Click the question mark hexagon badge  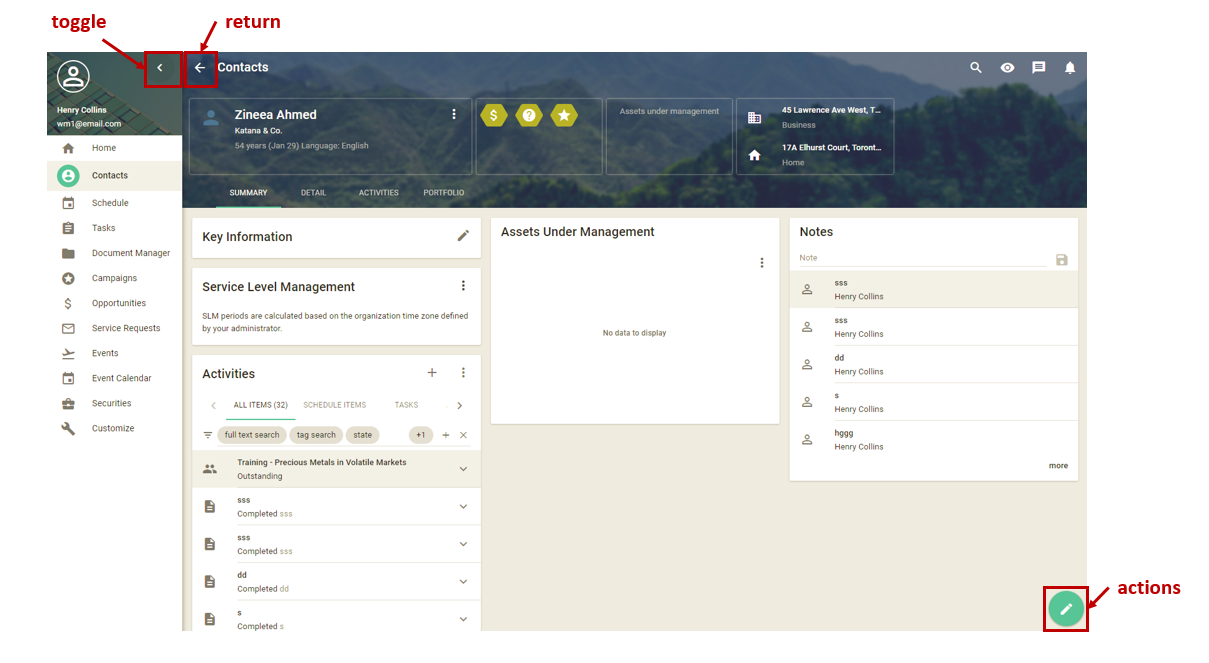pos(529,115)
